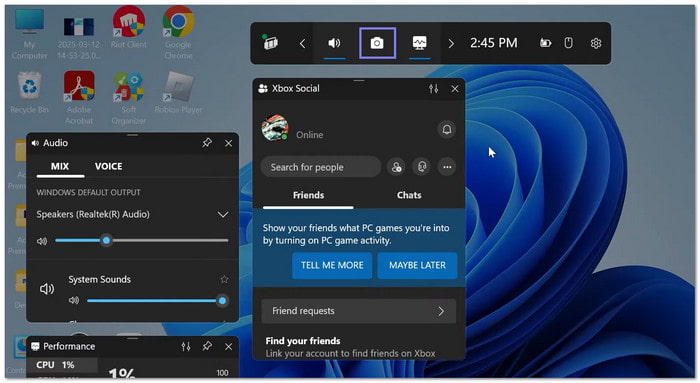Click the large System Sounds speaker icon

coord(47,289)
